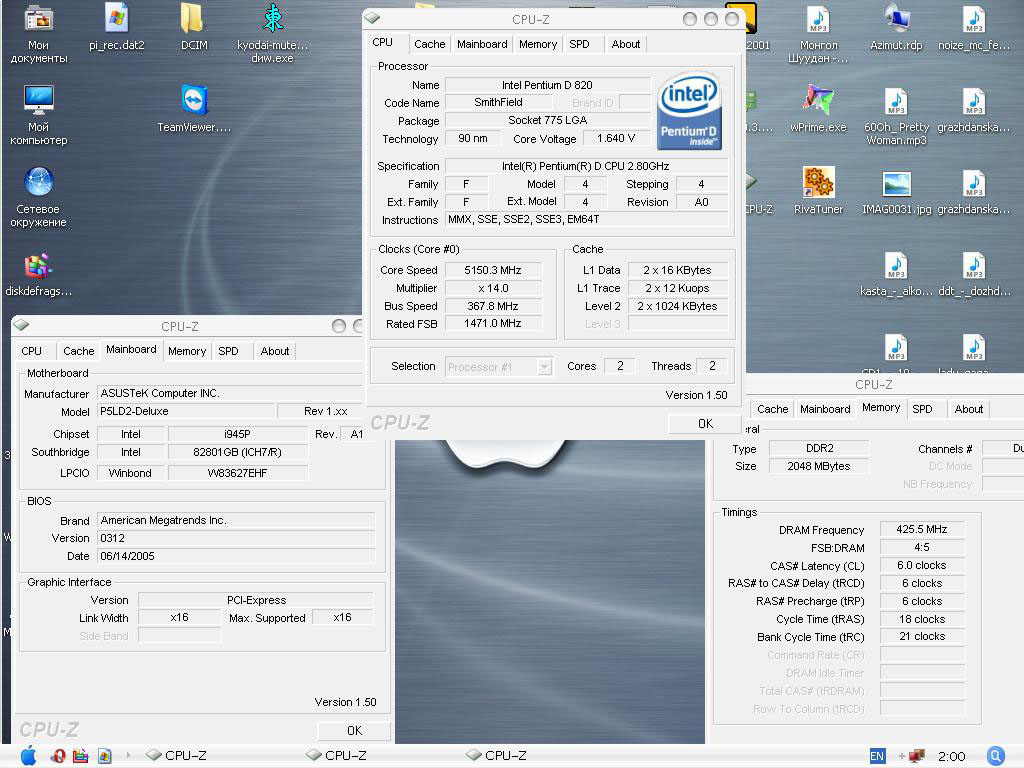Click the Core Voltage 1.640 V value
1024x768 pixels.
click(615, 138)
